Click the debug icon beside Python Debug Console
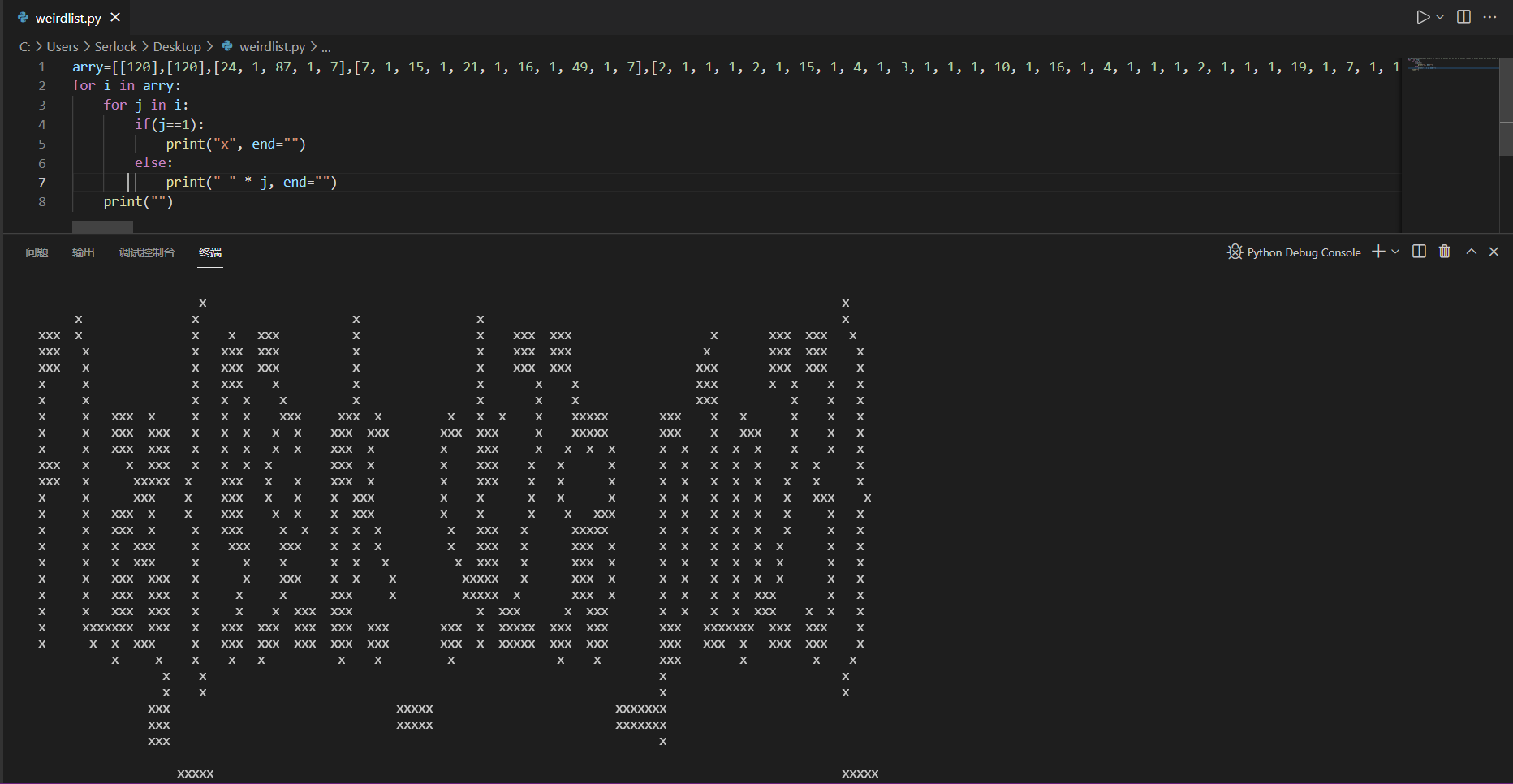1513x784 pixels. pyautogui.click(x=1234, y=252)
